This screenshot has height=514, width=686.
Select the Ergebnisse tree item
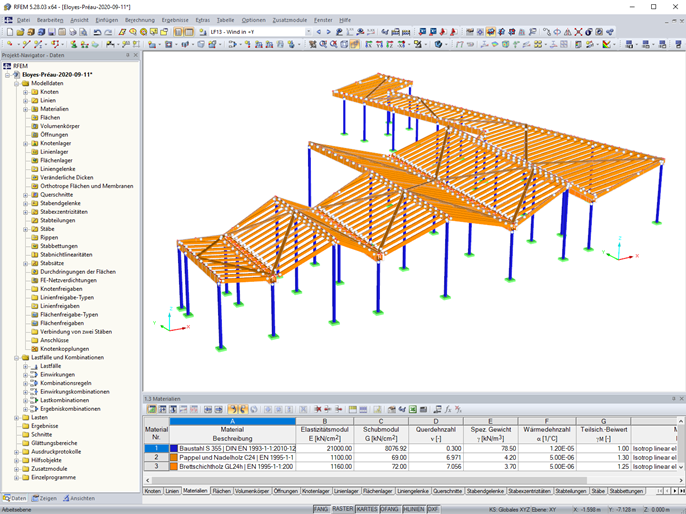pos(44,426)
